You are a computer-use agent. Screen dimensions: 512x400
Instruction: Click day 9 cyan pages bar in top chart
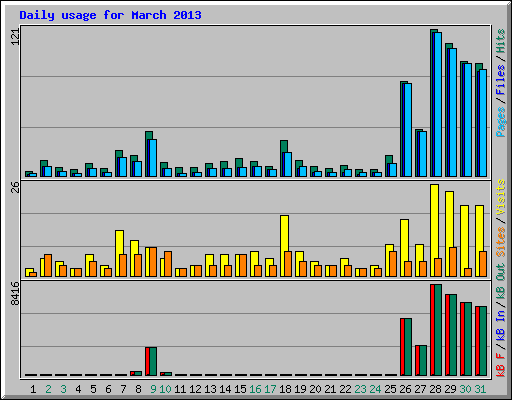click(153, 158)
